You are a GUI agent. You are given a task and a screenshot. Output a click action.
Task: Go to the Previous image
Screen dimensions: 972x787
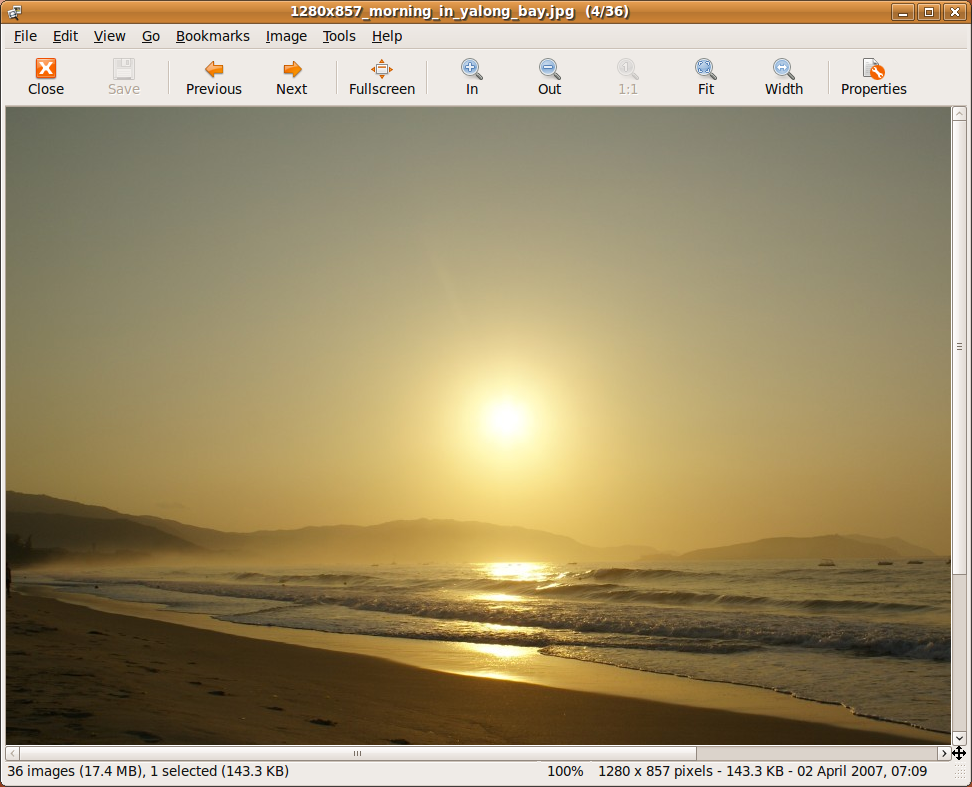[214, 77]
